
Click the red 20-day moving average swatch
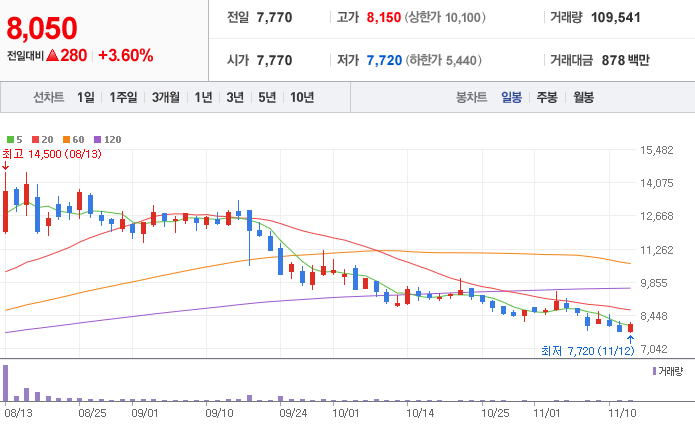(35, 140)
